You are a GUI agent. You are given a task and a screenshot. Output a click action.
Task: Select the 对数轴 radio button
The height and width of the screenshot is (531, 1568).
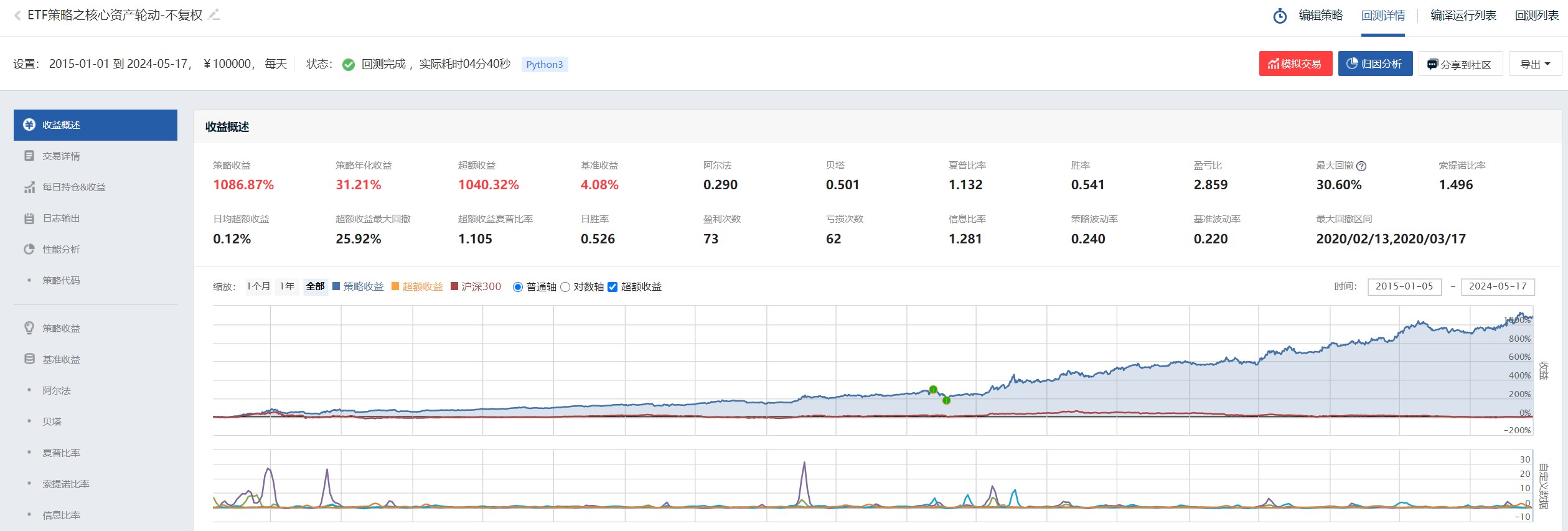565,287
